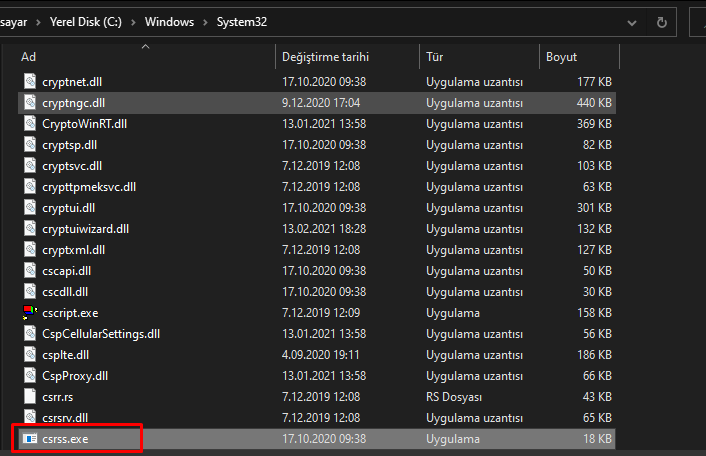Select the file name csrr.rs
The width and height of the screenshot is (706, 456).
tap(58, 397)
